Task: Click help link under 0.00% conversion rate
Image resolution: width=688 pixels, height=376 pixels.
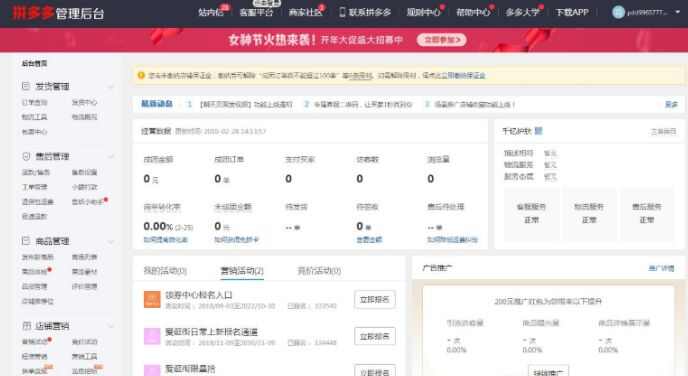Action: 165,240
